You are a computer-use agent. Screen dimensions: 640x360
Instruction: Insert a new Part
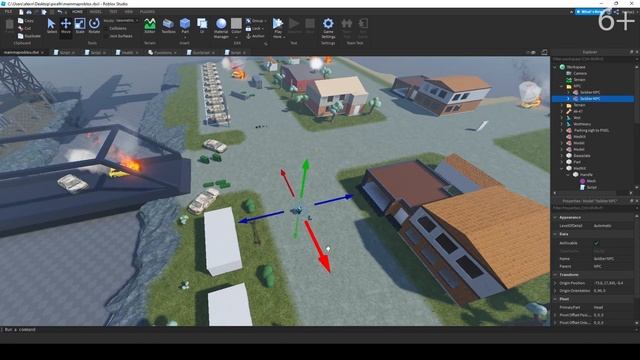click(x=185, y=24)
